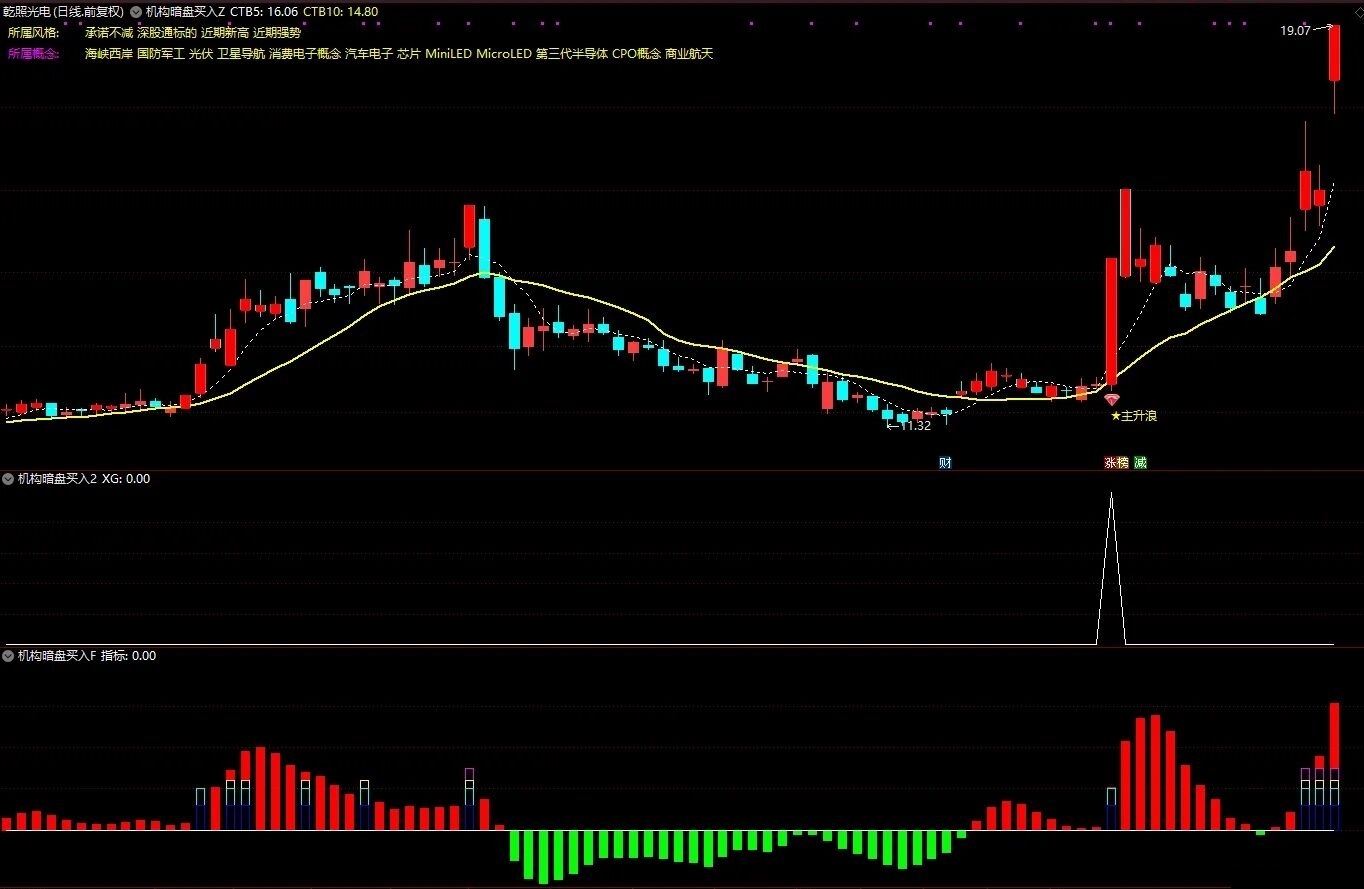Open the 商业航天 concept tag
This screenshot has width=1364, height=889.
point(690,54)
